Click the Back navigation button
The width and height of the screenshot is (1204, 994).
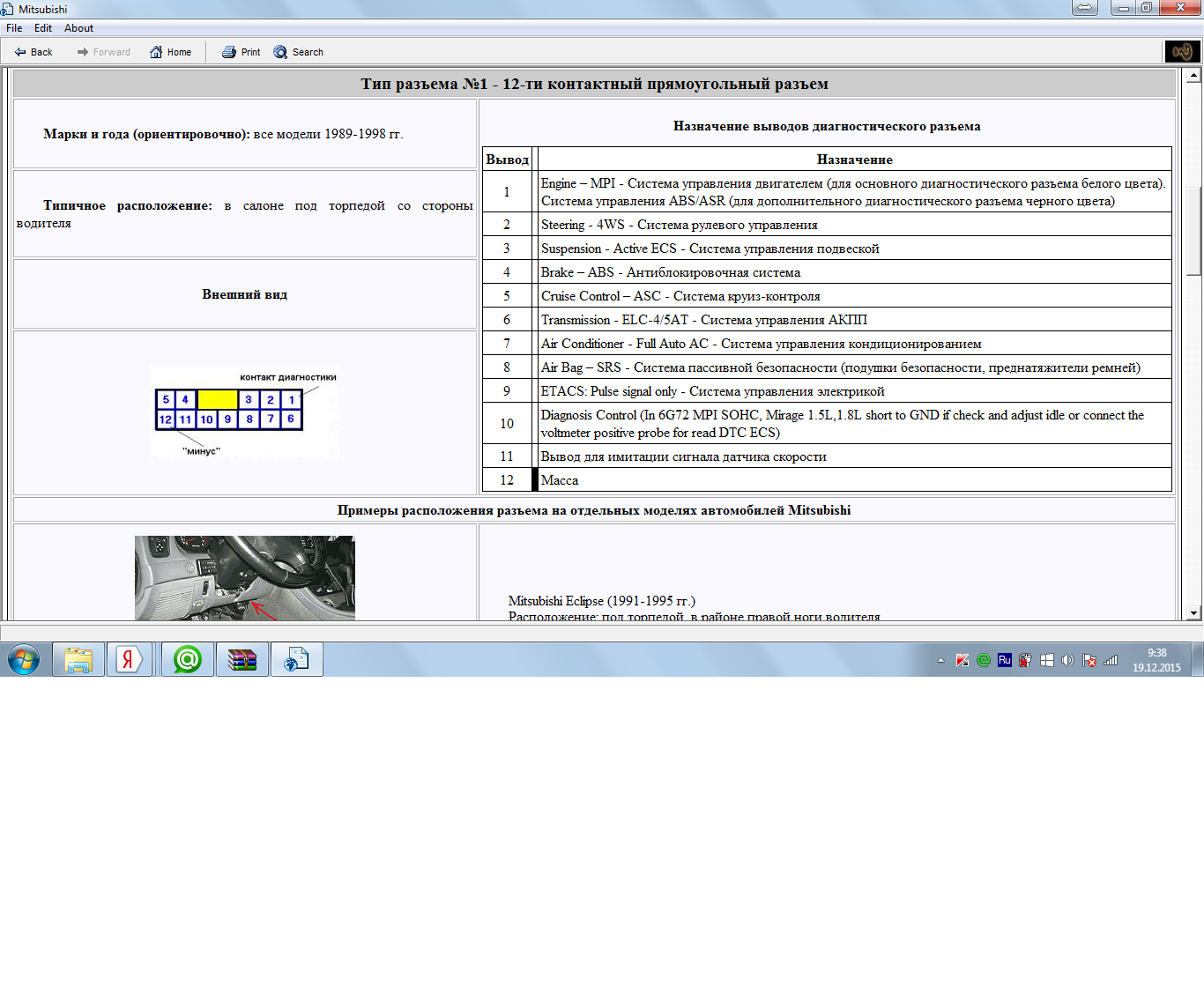tap(33, 52)
